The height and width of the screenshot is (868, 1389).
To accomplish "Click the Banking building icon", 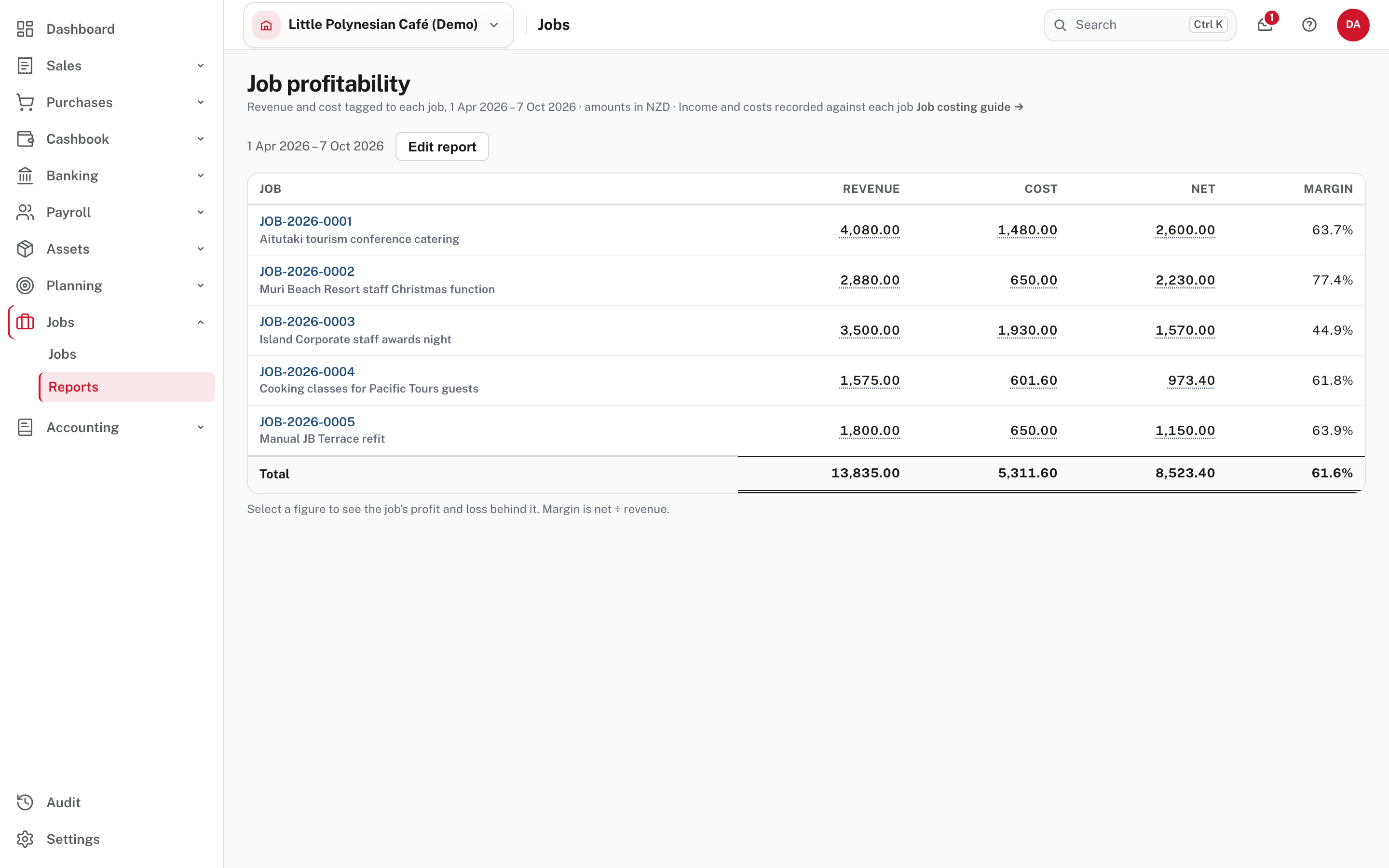I will (x=25, y=176).
